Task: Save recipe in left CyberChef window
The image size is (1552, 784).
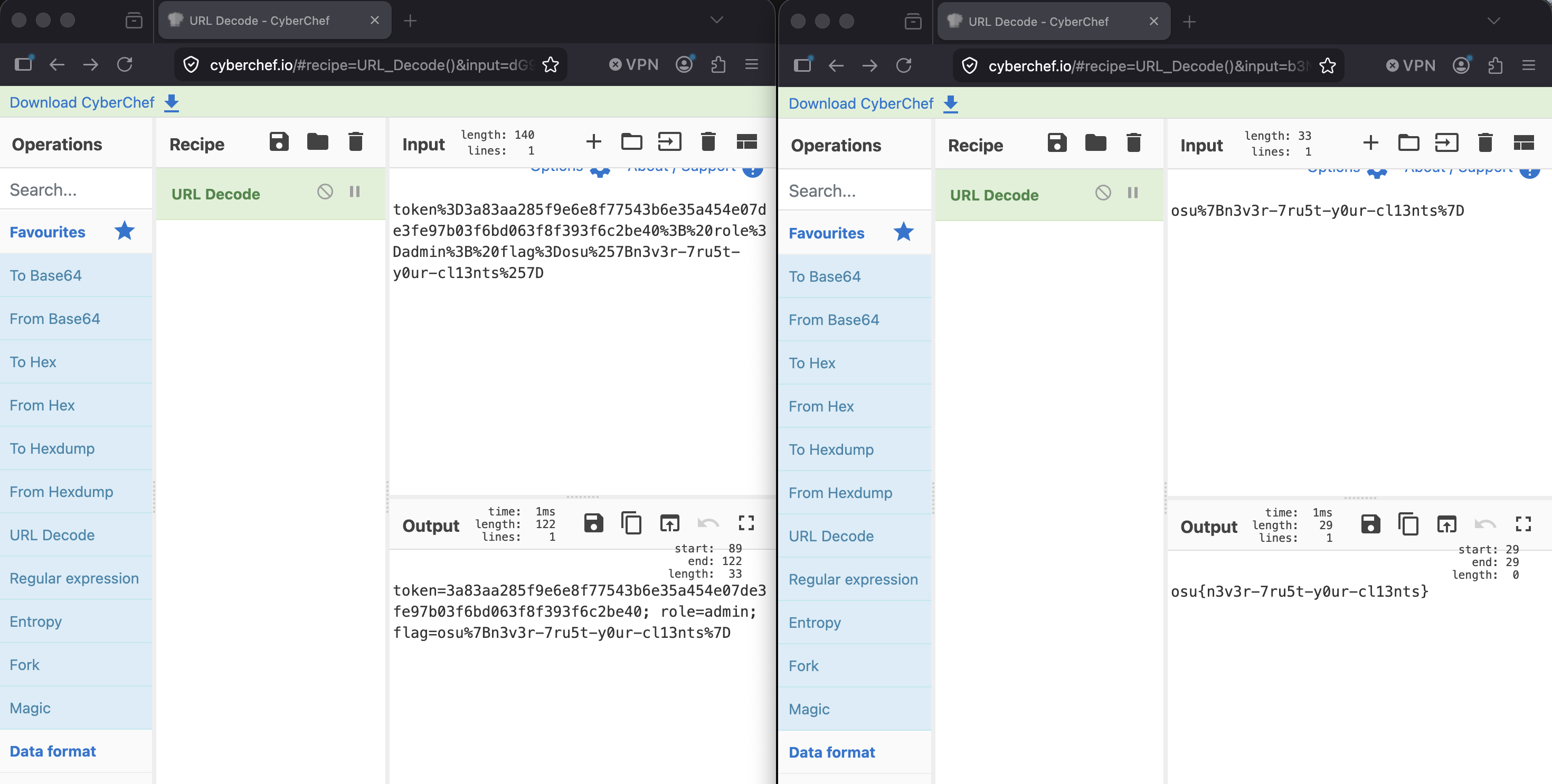Action: coord(279,142)
